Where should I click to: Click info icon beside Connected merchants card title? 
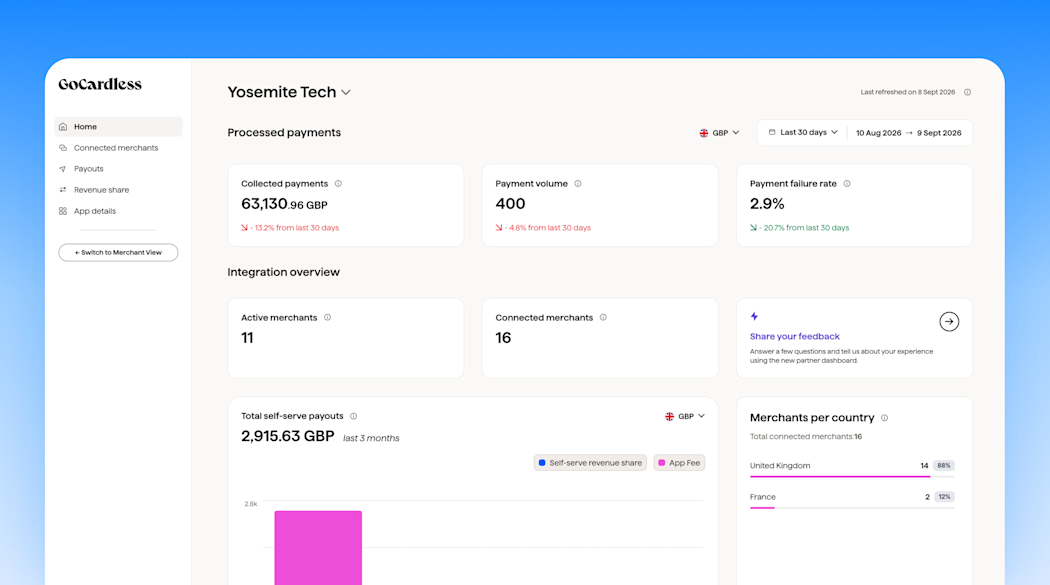pos(603,317)
